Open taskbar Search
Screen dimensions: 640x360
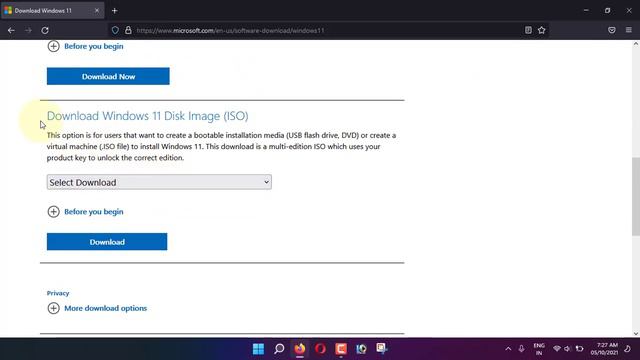point(279,349)
